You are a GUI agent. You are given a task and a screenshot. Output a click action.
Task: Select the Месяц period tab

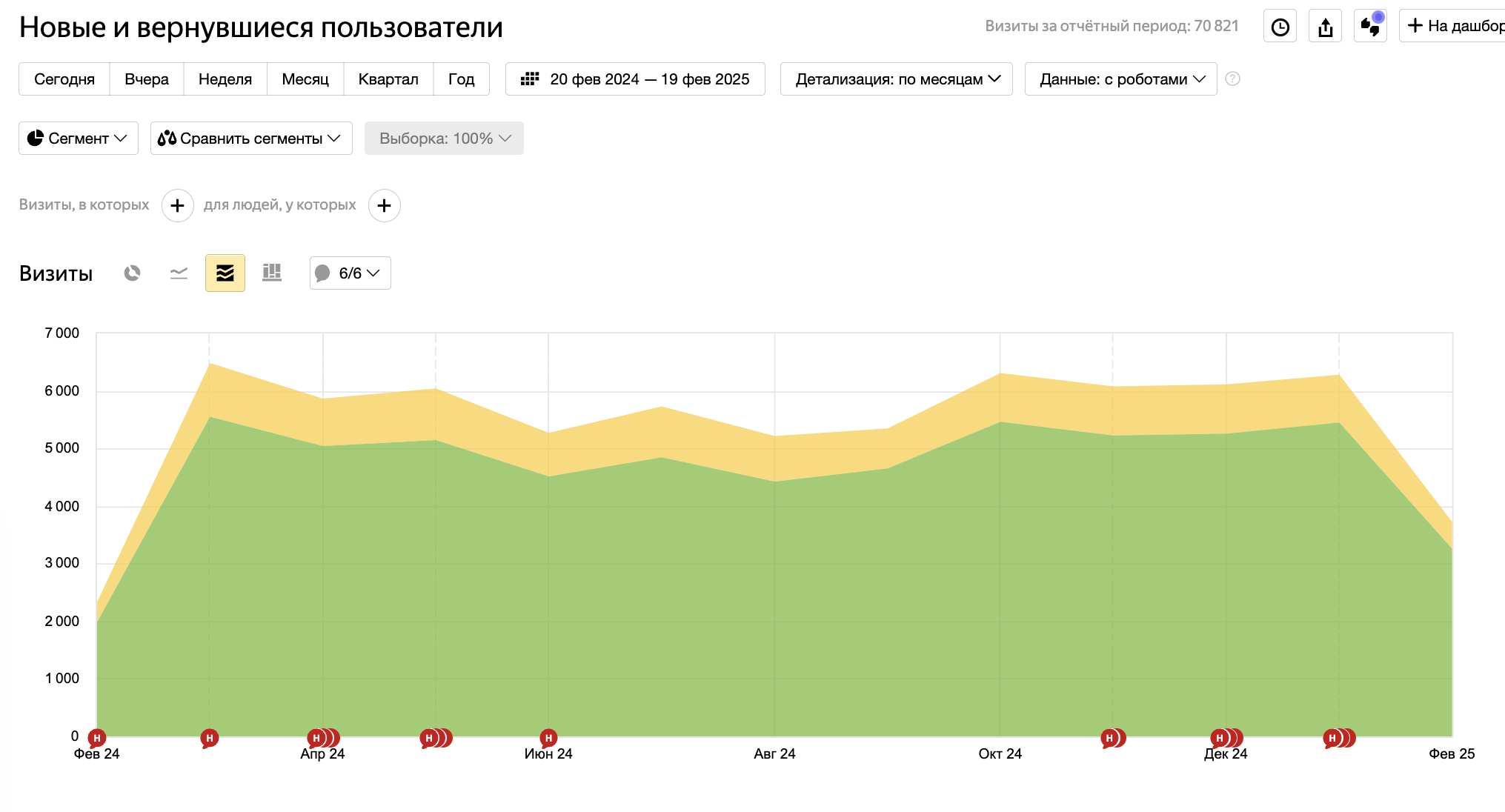(305, 79)
